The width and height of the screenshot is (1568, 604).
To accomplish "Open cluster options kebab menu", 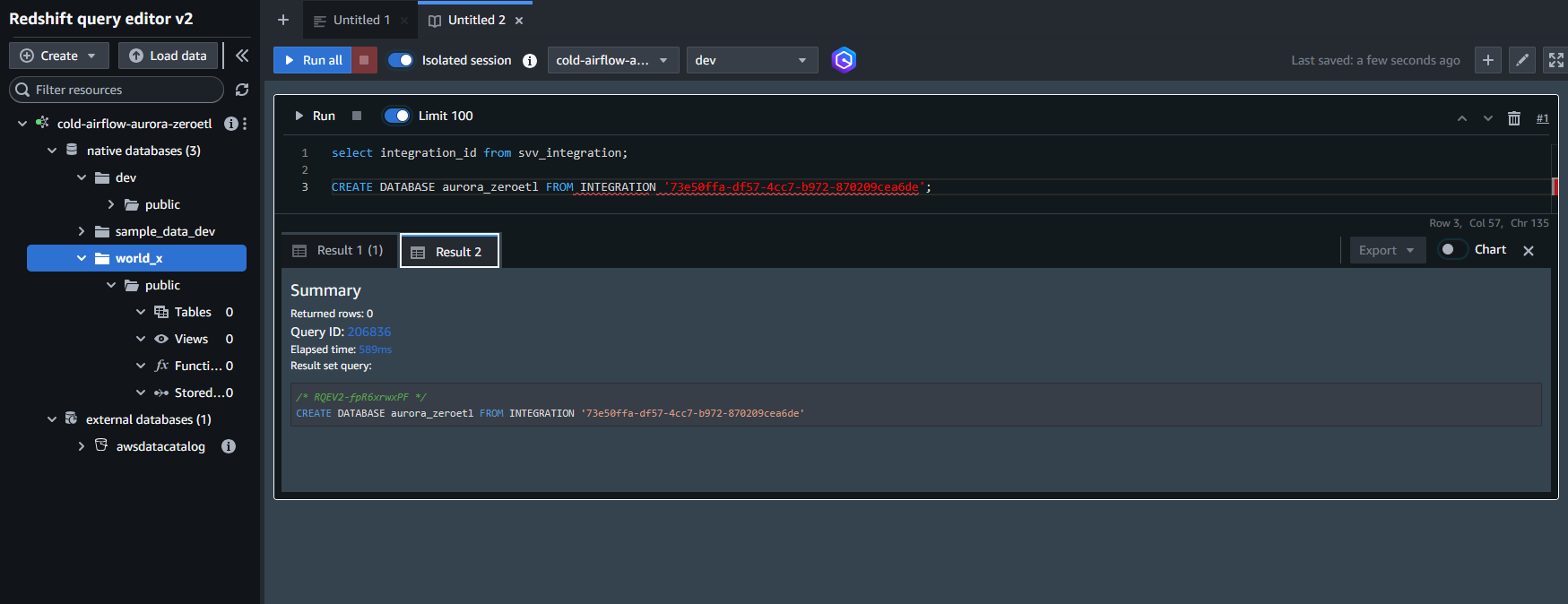I will point(245,124).
